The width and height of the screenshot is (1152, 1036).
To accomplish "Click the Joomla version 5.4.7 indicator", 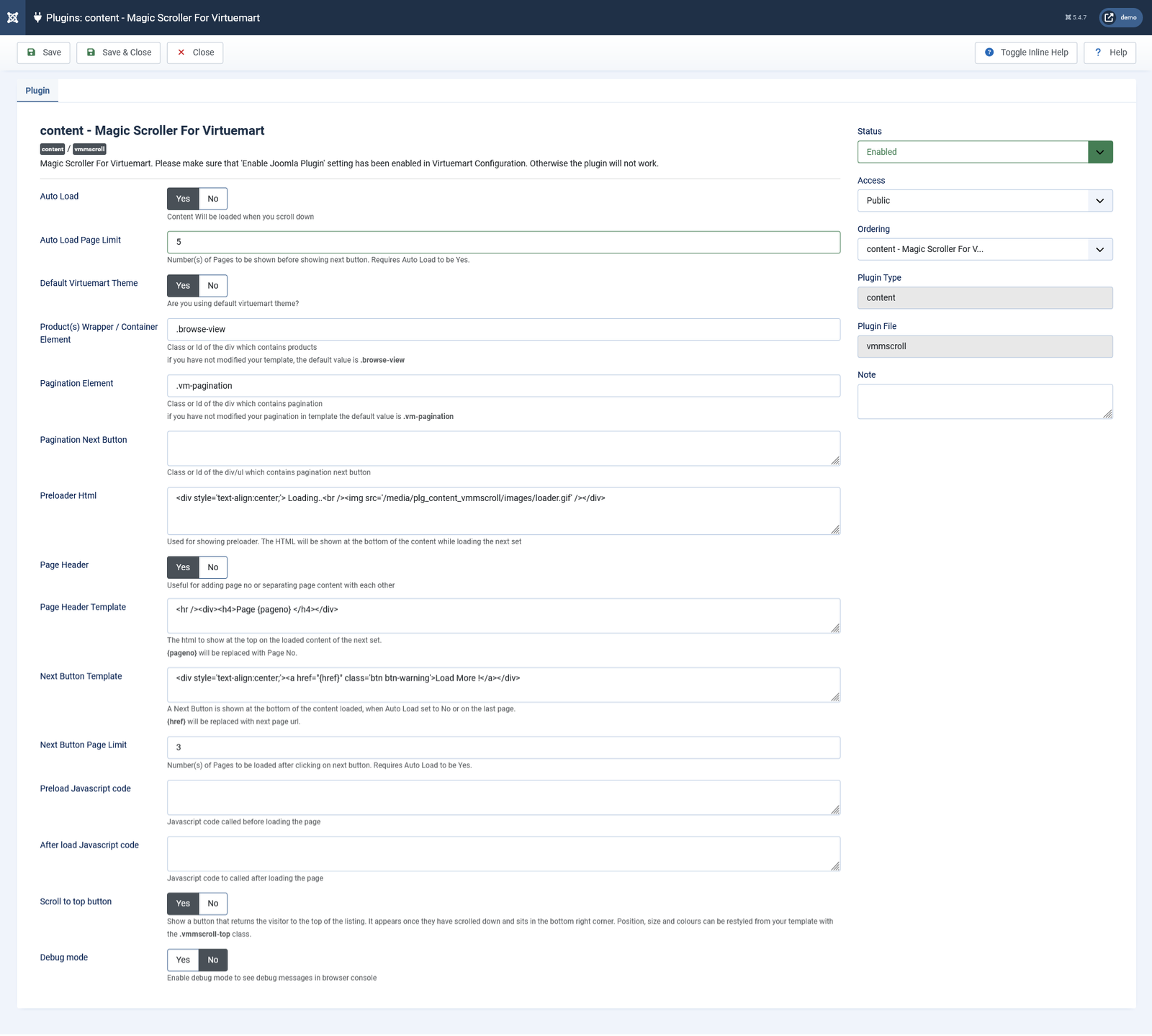I will click(x=1076, y=17).
